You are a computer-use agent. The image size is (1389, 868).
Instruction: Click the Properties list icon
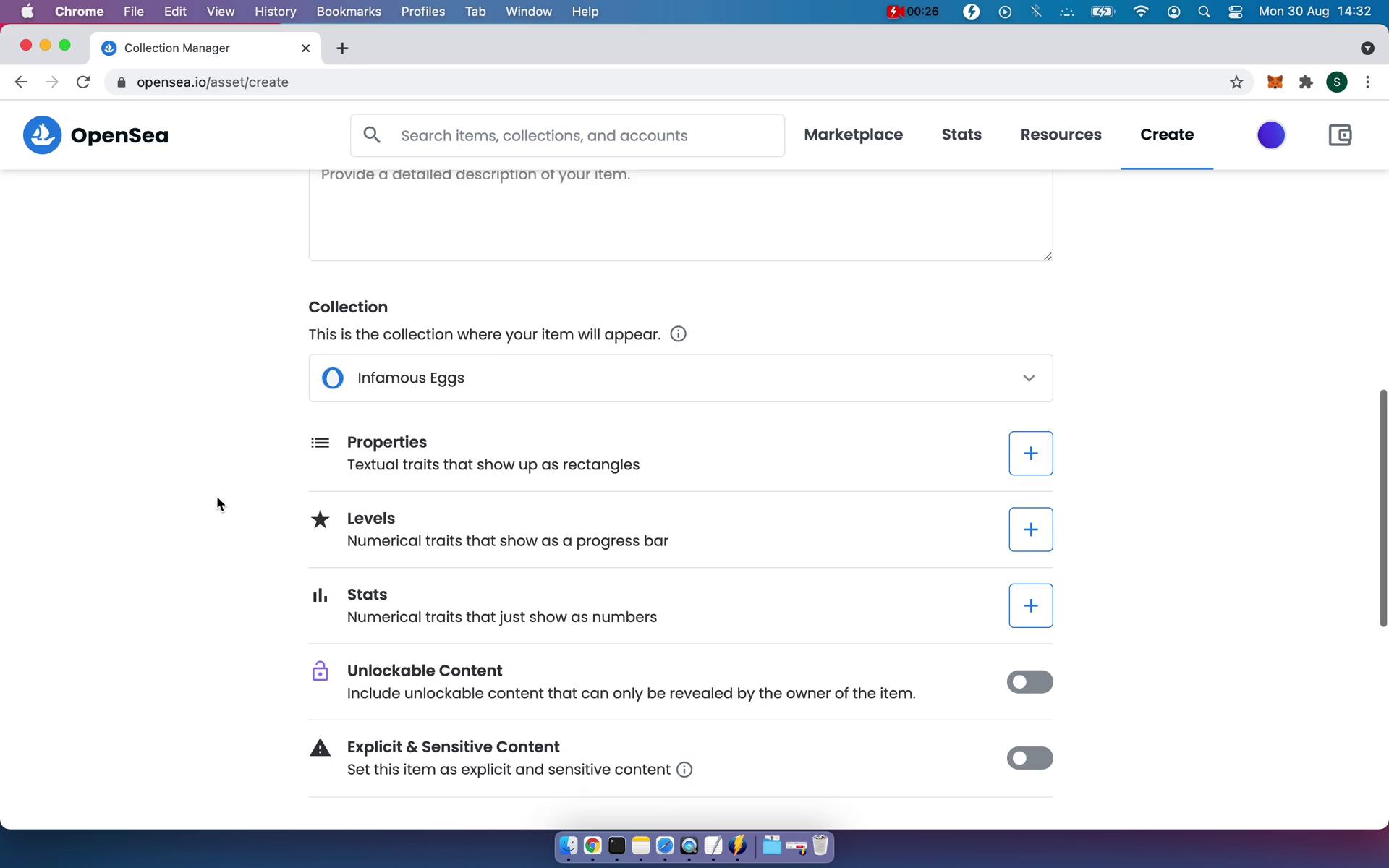coord(320,442)
